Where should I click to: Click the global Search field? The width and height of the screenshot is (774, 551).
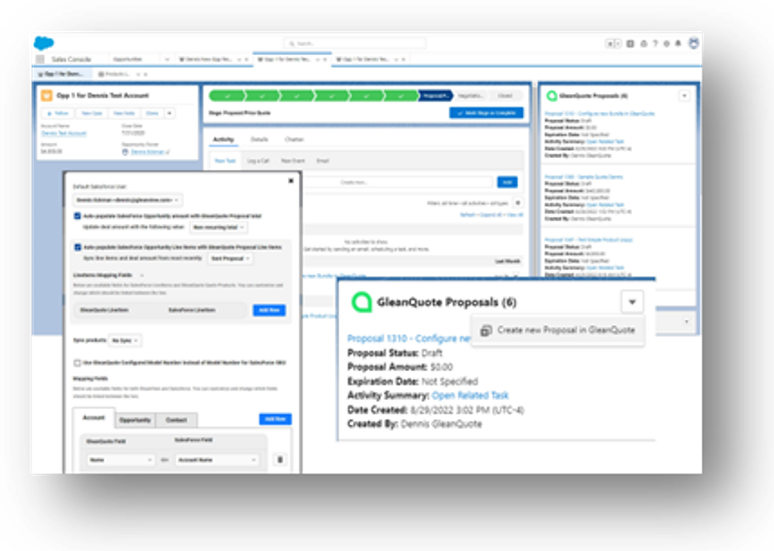(355, 43)
